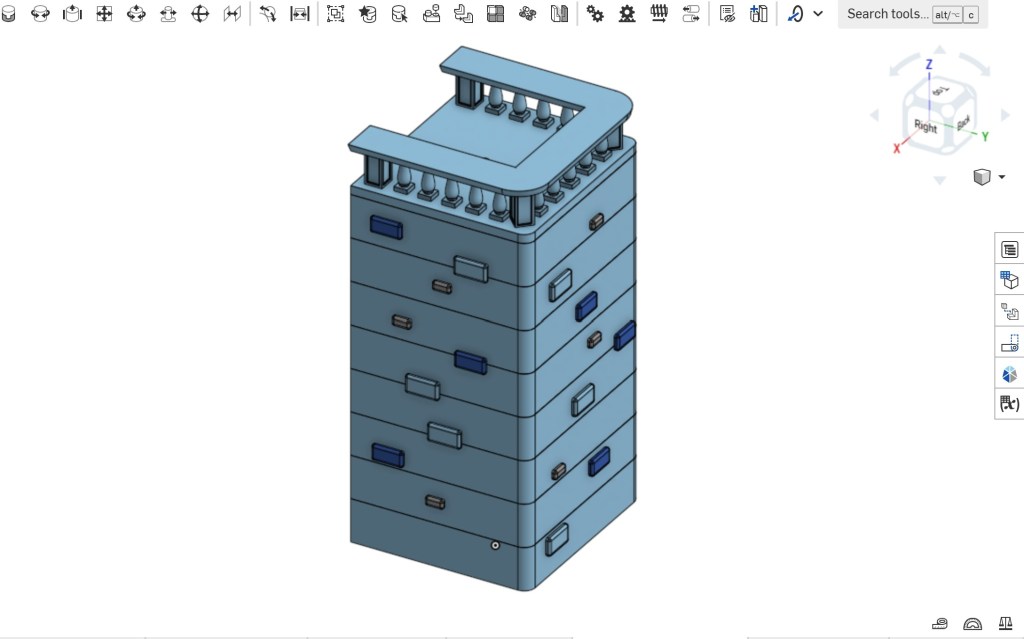1024x639 pixels.
Task: Click the Back face of view cube
Action: (962, 124)
